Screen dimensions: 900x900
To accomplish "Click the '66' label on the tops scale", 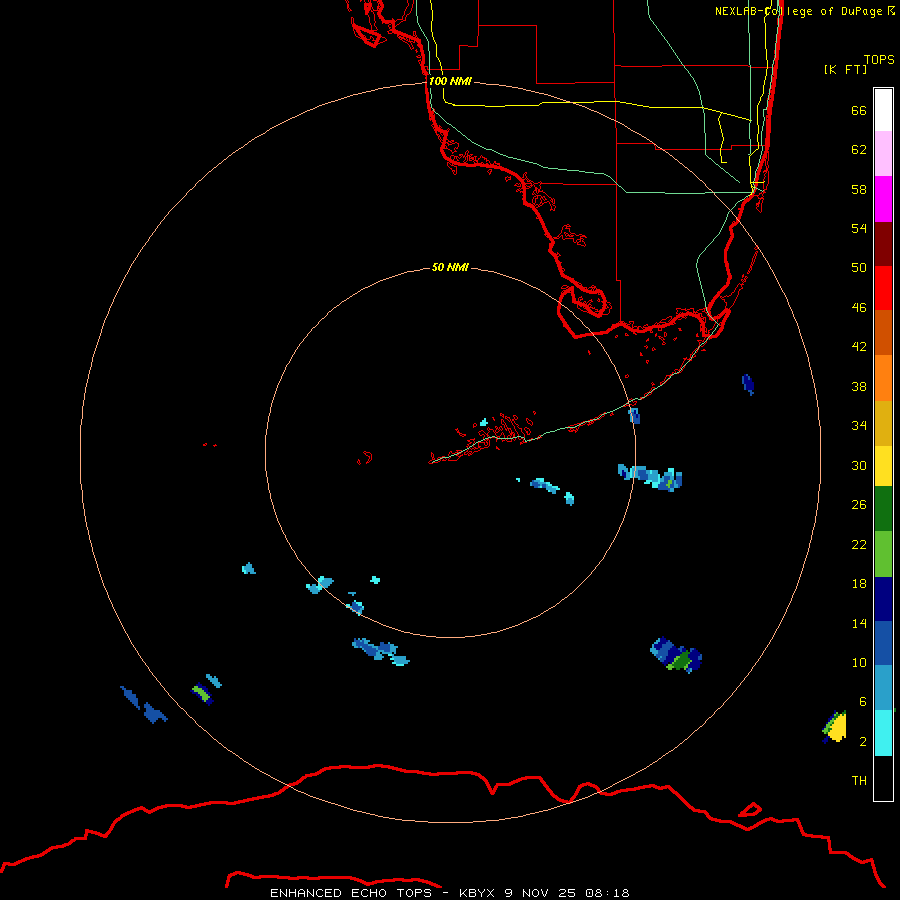I will coord(859,110).
